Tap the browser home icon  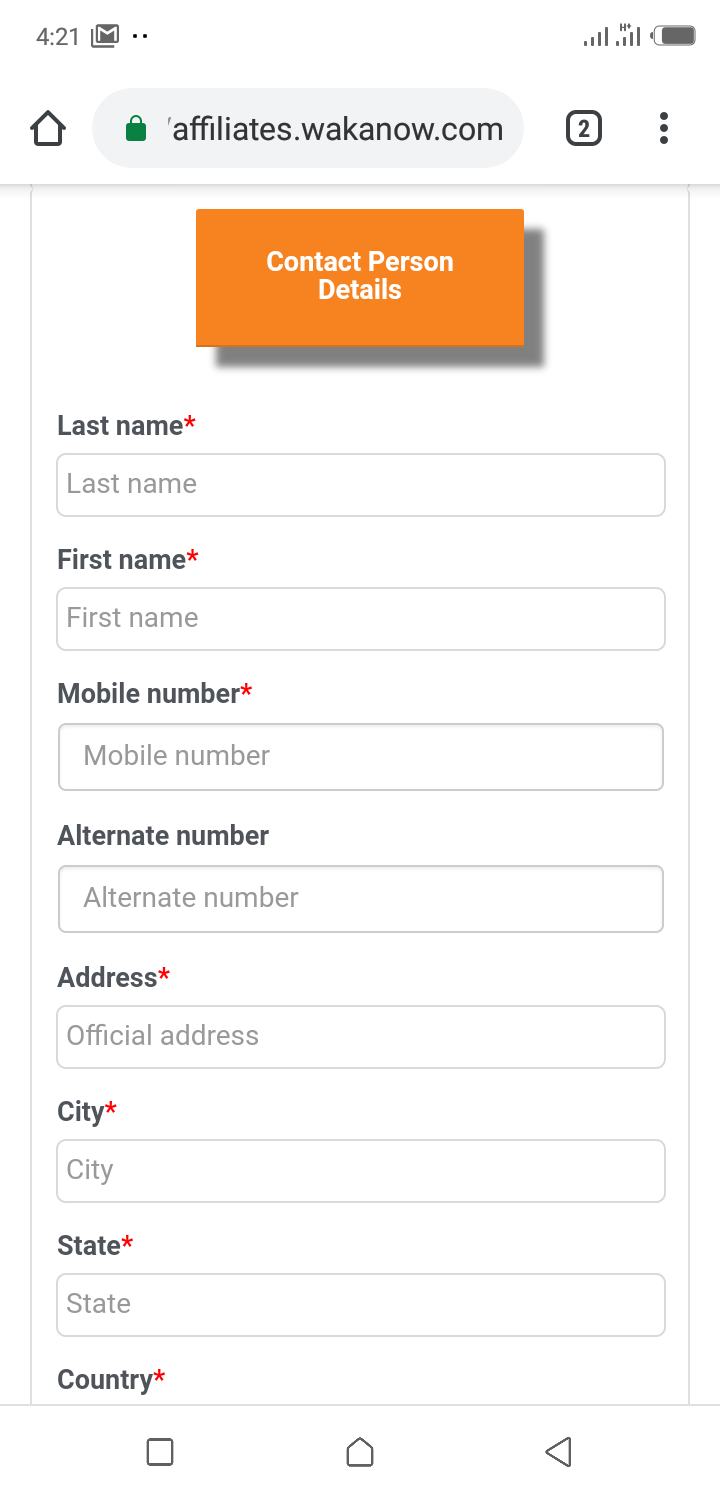48,129
